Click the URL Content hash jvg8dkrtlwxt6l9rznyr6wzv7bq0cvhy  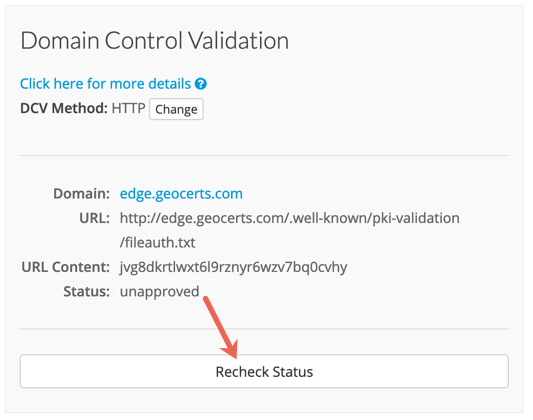point(234,267)
